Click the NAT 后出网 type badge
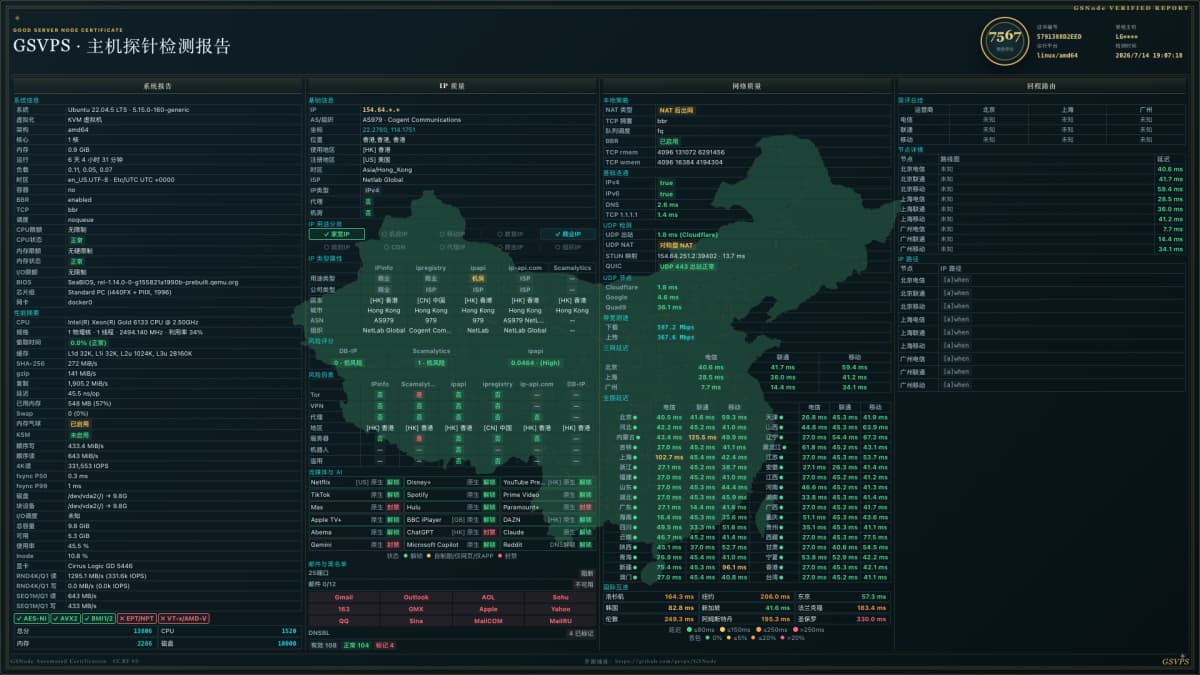Viewport: 1200px width, 675px height. coord(676,109)
